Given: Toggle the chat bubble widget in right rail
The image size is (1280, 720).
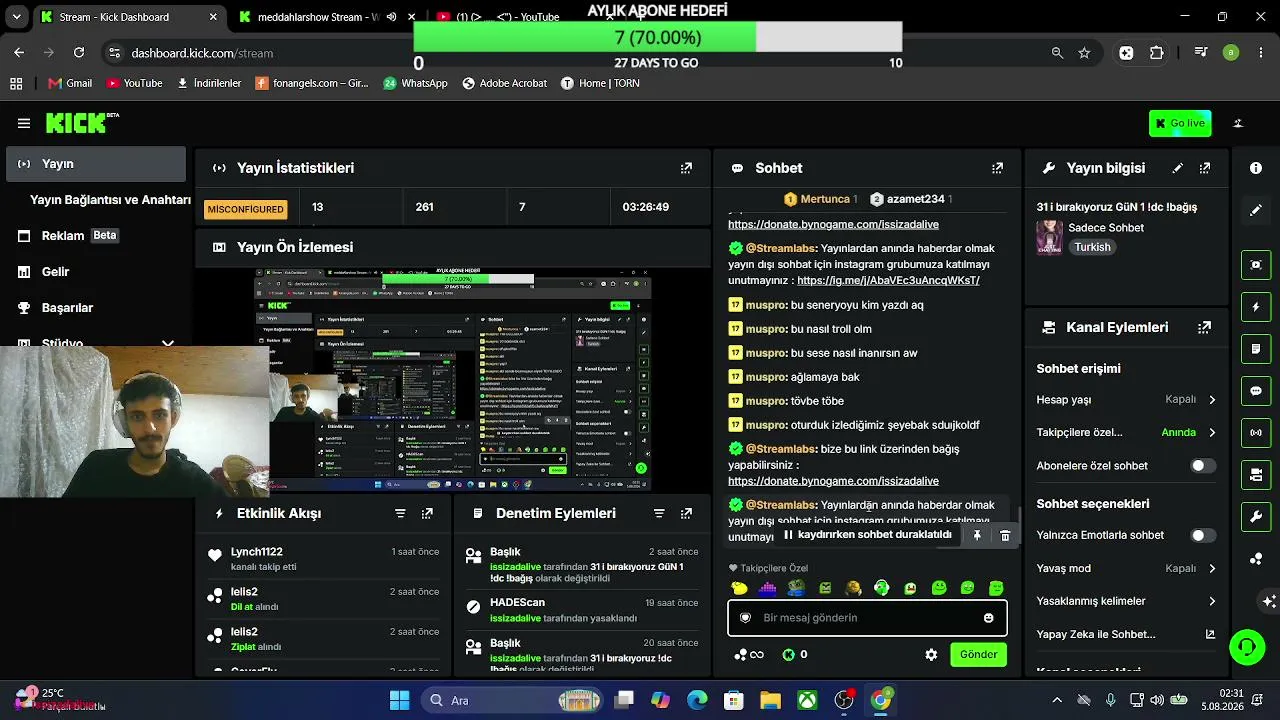Looking at the screenshot, I should point(1256,391).
